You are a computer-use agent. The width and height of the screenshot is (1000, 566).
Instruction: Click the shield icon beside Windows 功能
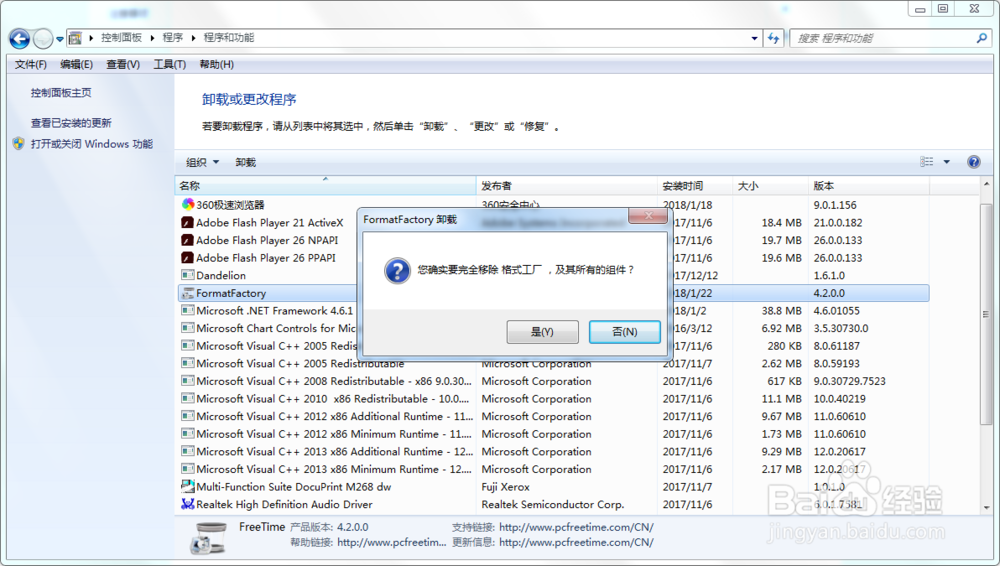(x=18, y=144)
